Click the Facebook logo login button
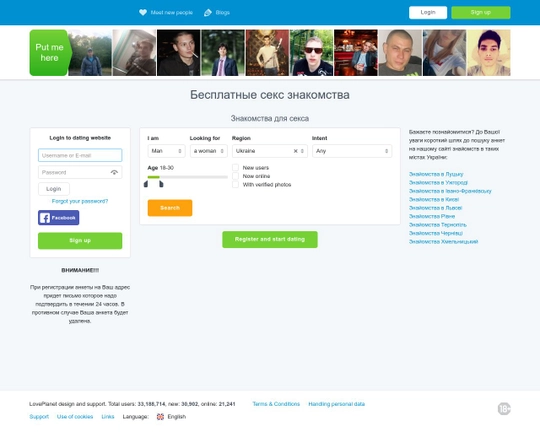Screen dimensions: 540x432 pos(59,218)
